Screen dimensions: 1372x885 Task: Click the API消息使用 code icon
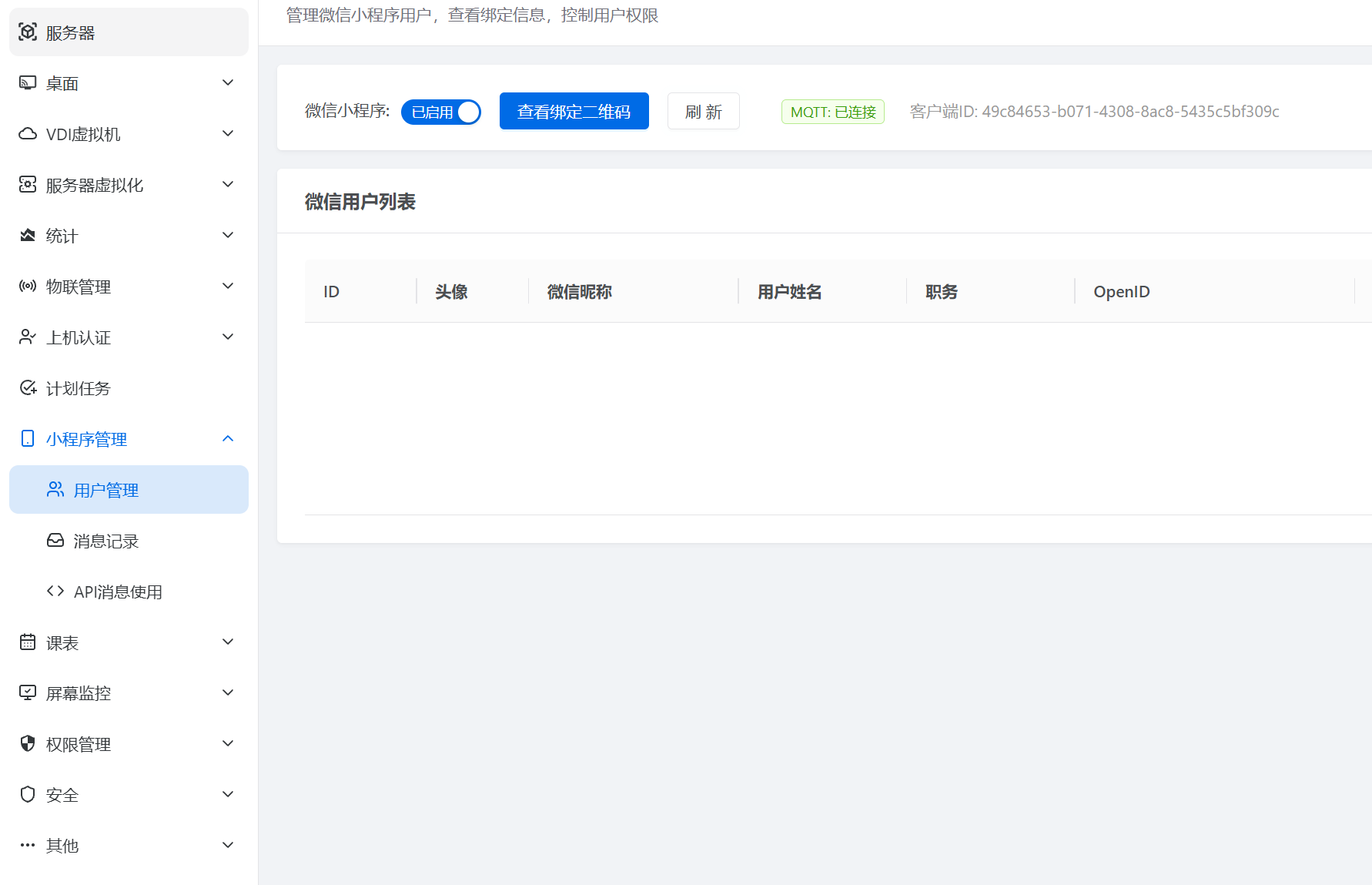click(x=55, y=591)
